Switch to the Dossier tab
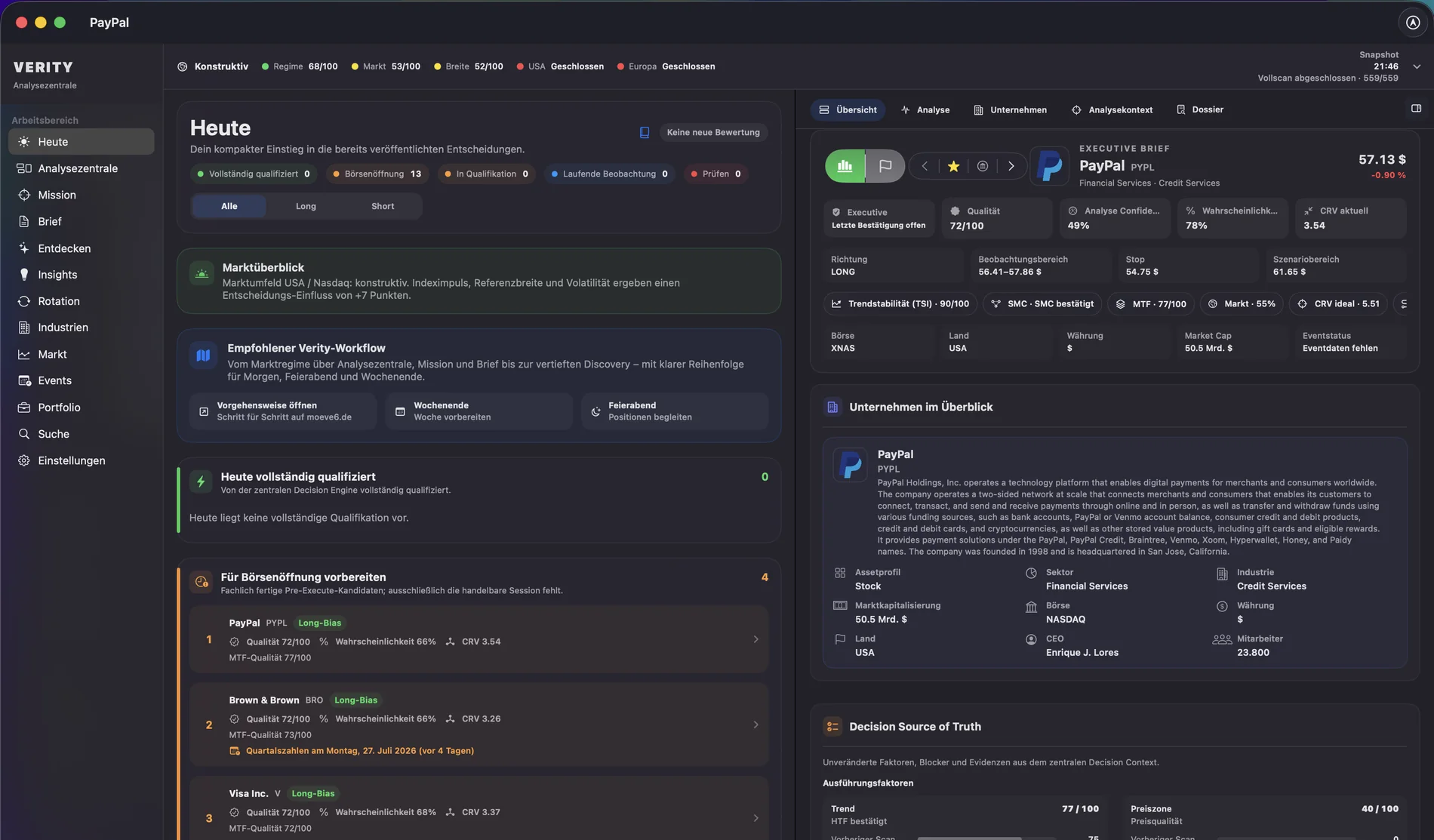The height and width of the screenshot is (840, 1434). pyautogui.click(x=1200, y=109)
